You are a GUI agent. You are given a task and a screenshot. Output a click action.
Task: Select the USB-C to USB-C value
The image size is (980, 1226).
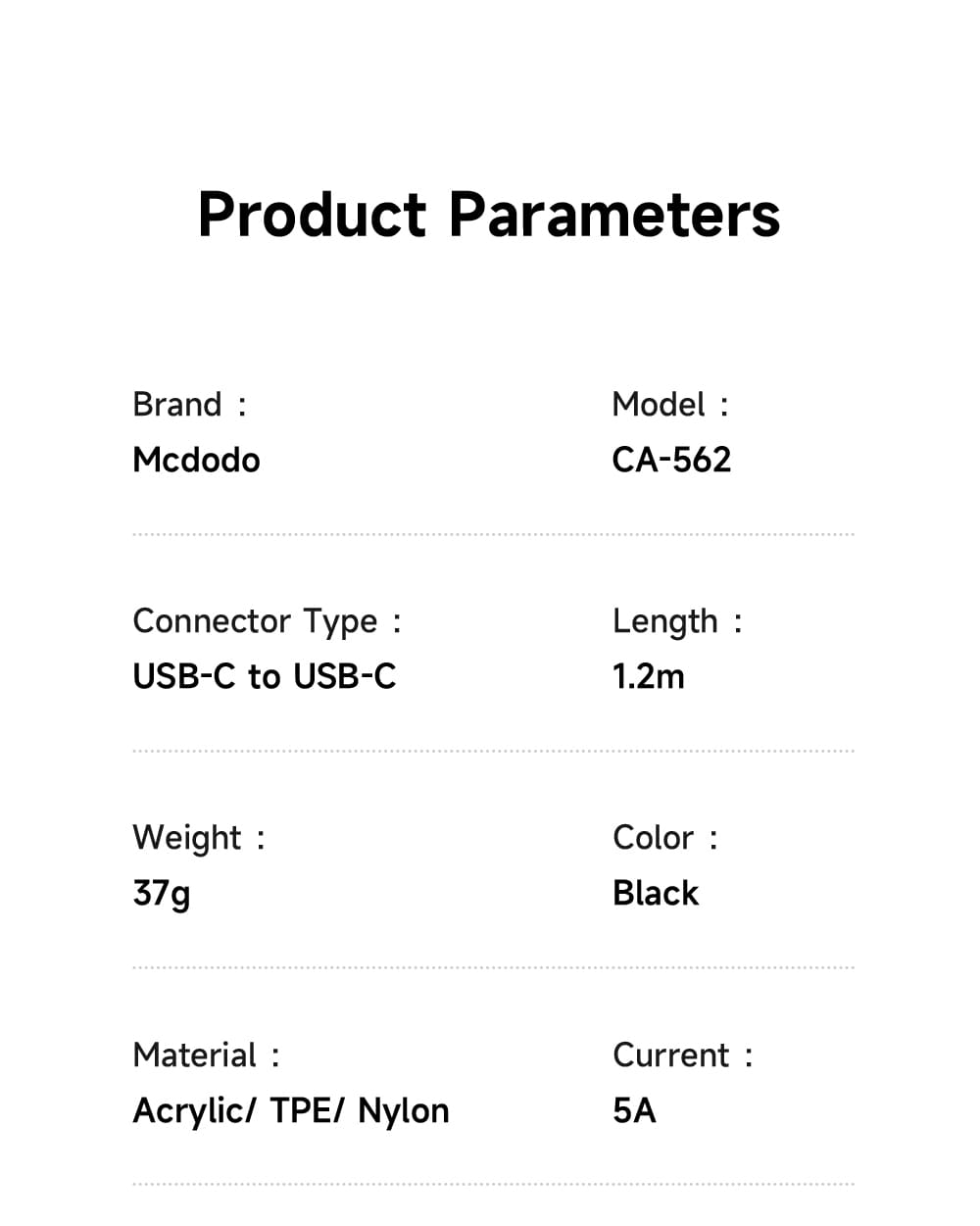tap(265, 676)
